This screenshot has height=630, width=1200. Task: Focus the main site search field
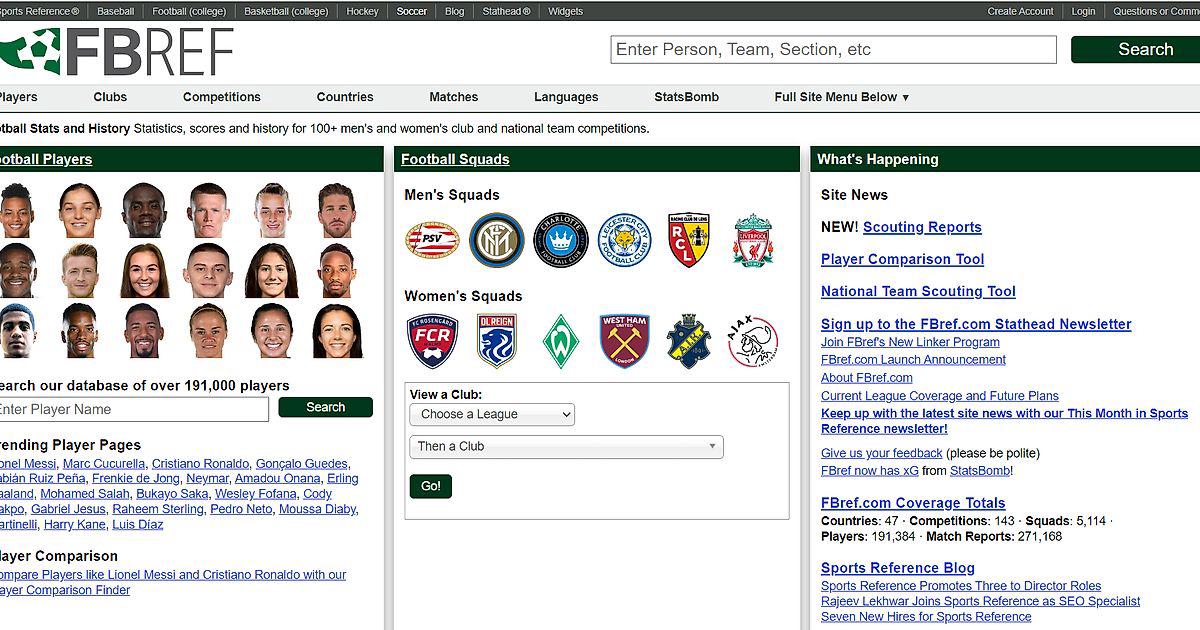point(834,49)
